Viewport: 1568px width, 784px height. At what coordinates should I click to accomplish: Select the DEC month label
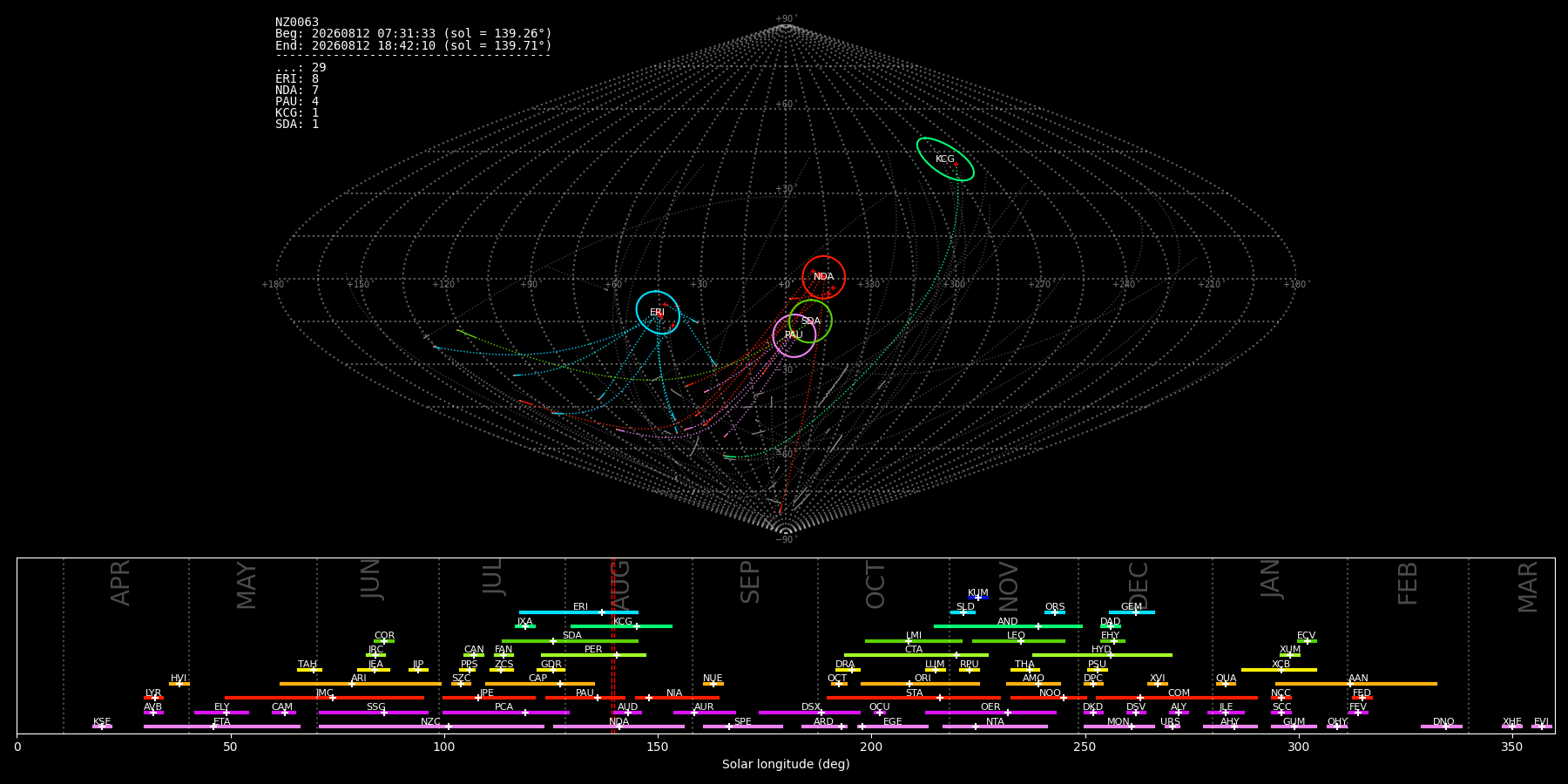pos(1139,585)
